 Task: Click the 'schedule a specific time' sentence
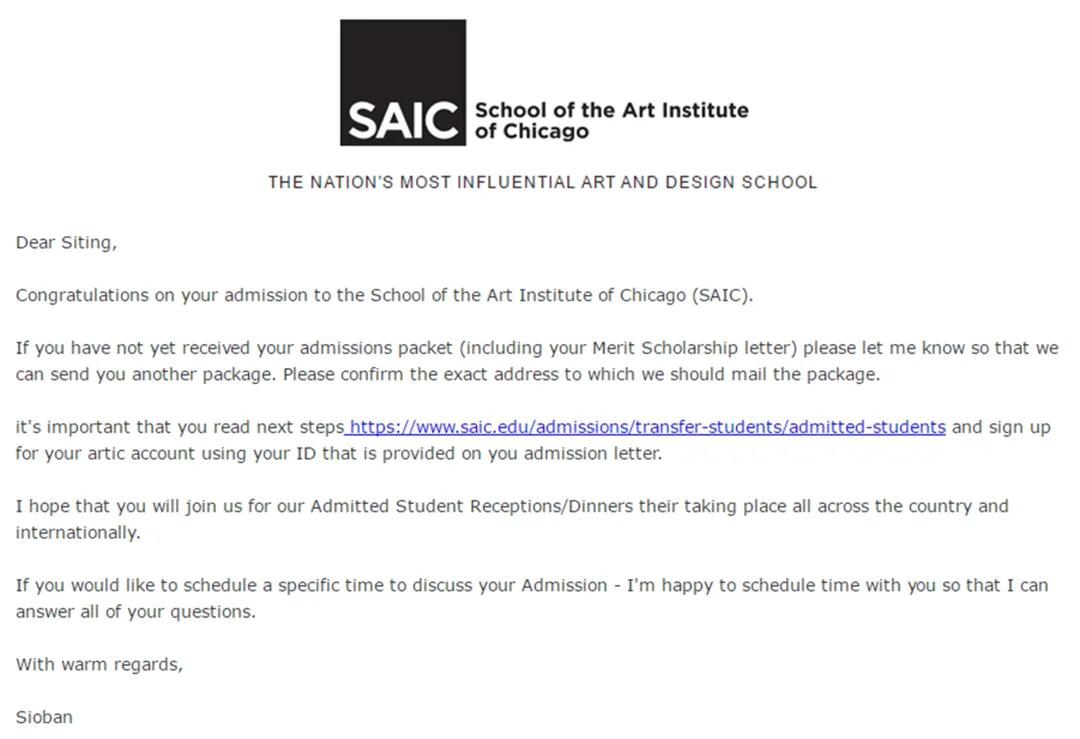pyautogui.click(x=532, y=585)
